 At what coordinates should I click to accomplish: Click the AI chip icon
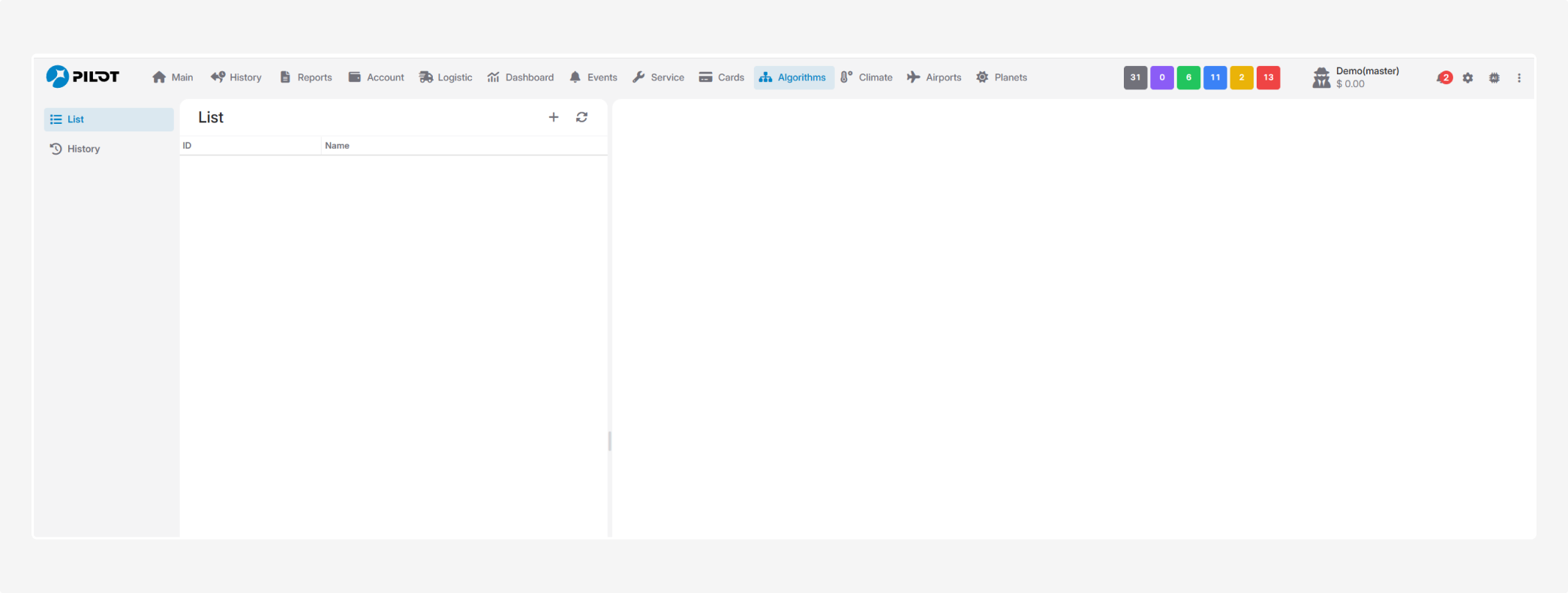pyautogui.click(x=1494, y=78)
